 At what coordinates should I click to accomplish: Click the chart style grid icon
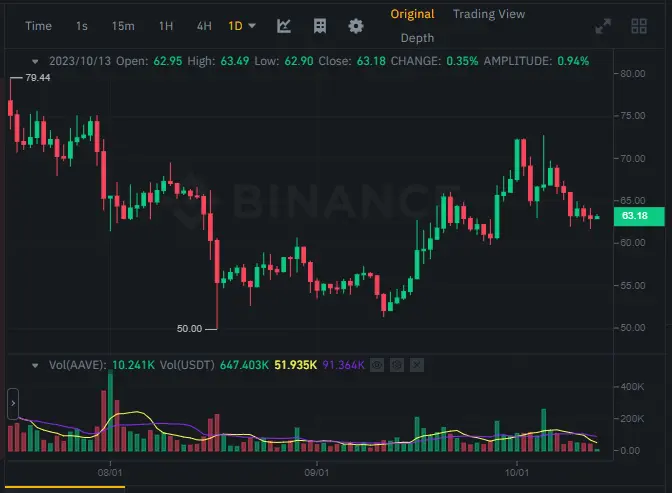(320, 26)
